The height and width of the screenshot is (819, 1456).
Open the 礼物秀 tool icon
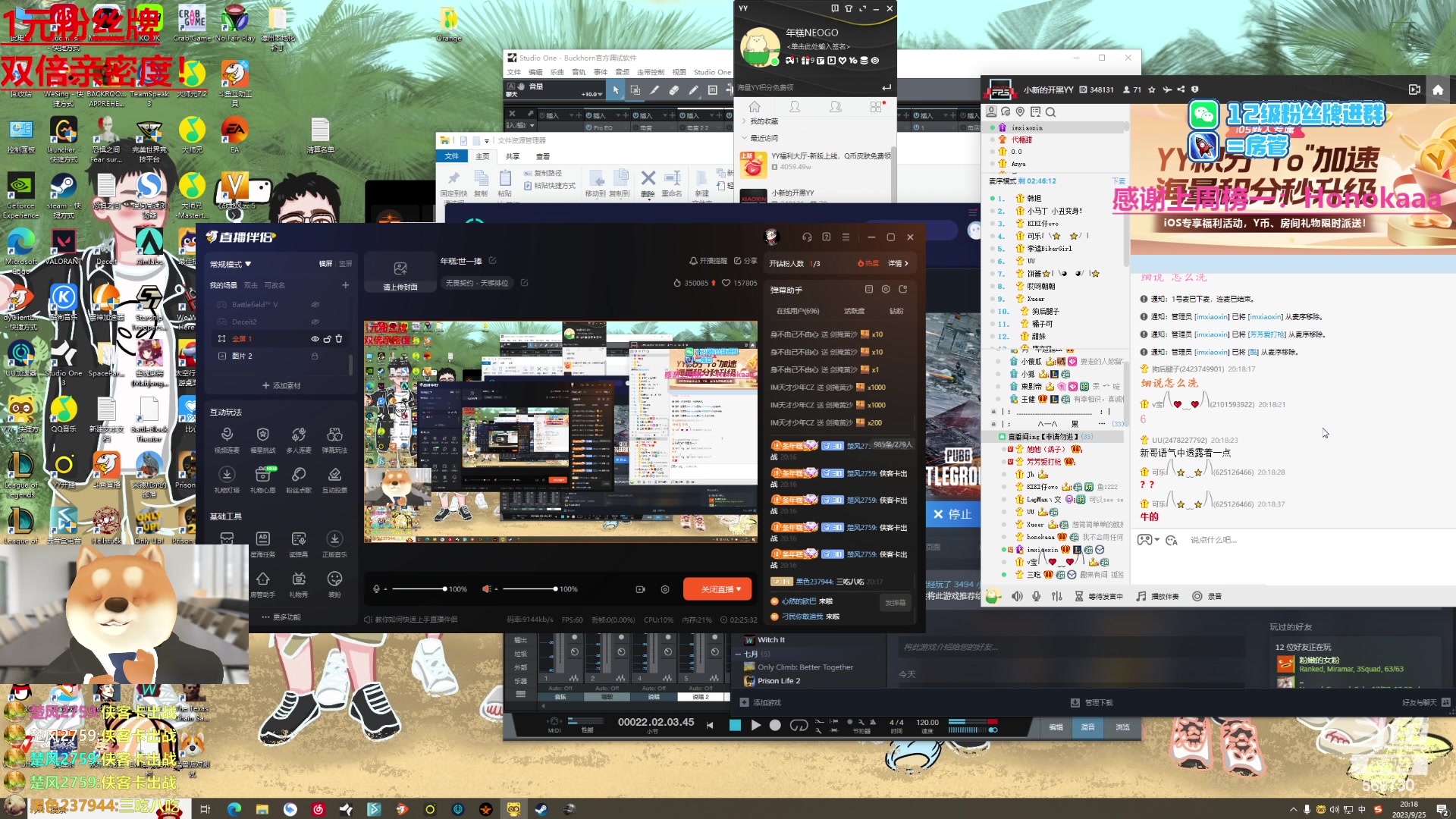(299, 584)
